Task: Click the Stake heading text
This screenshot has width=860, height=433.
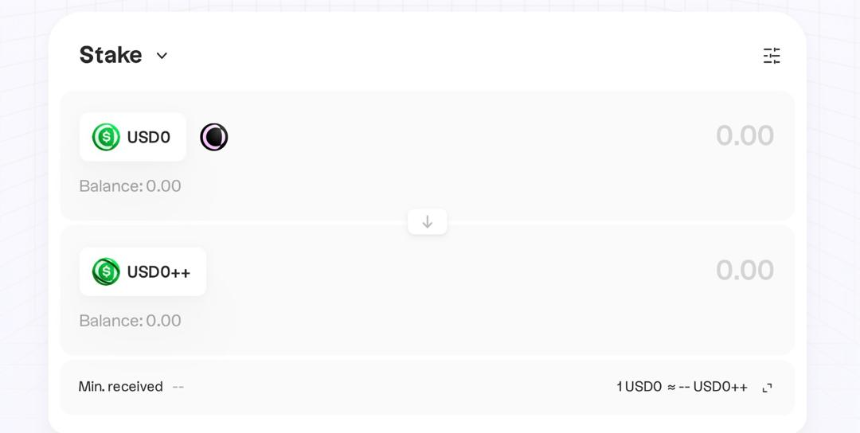Action: pyautogui.click(x=111, y=55)
